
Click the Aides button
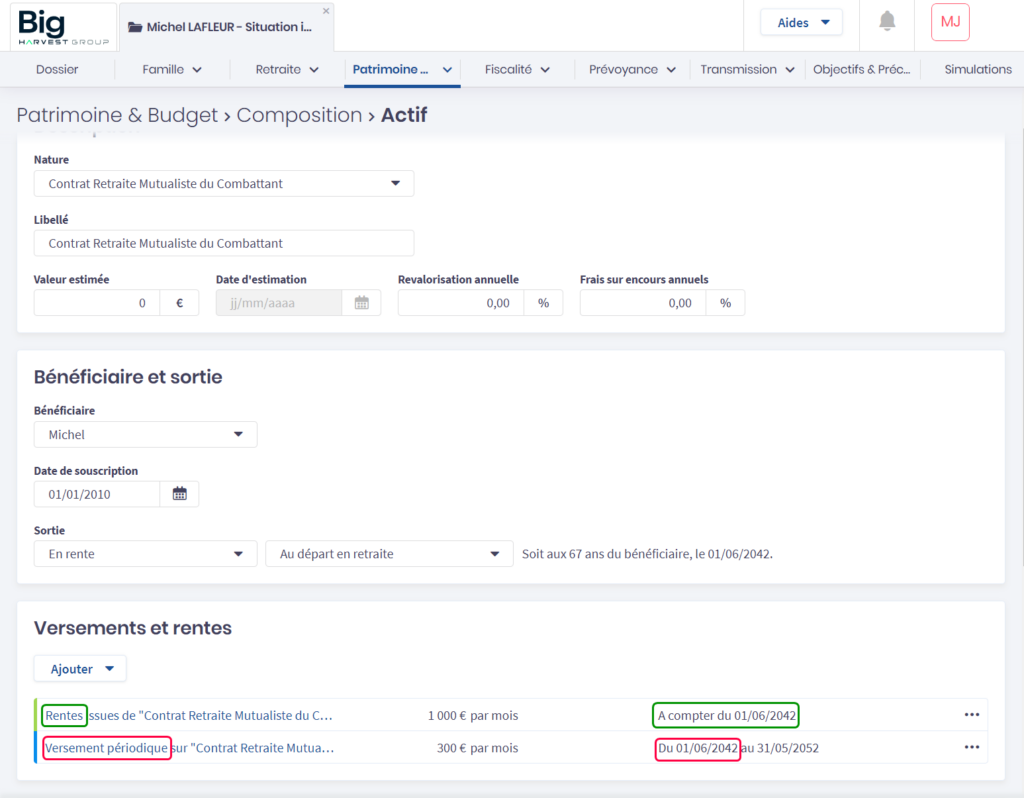point(801,23)
